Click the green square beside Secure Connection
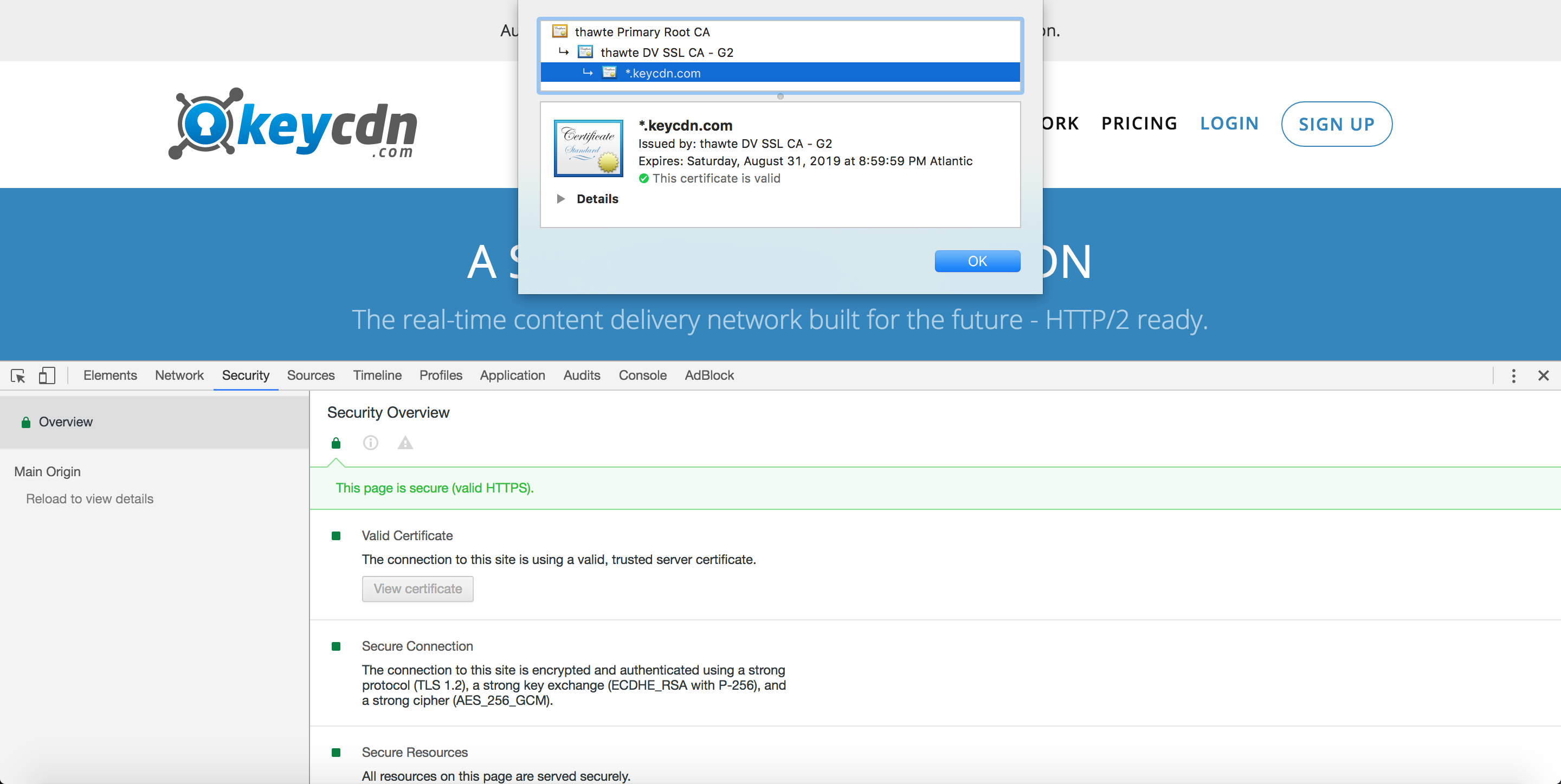This screenshot has width=1561, height=784. pyautogui.click(x=336, y=646)
